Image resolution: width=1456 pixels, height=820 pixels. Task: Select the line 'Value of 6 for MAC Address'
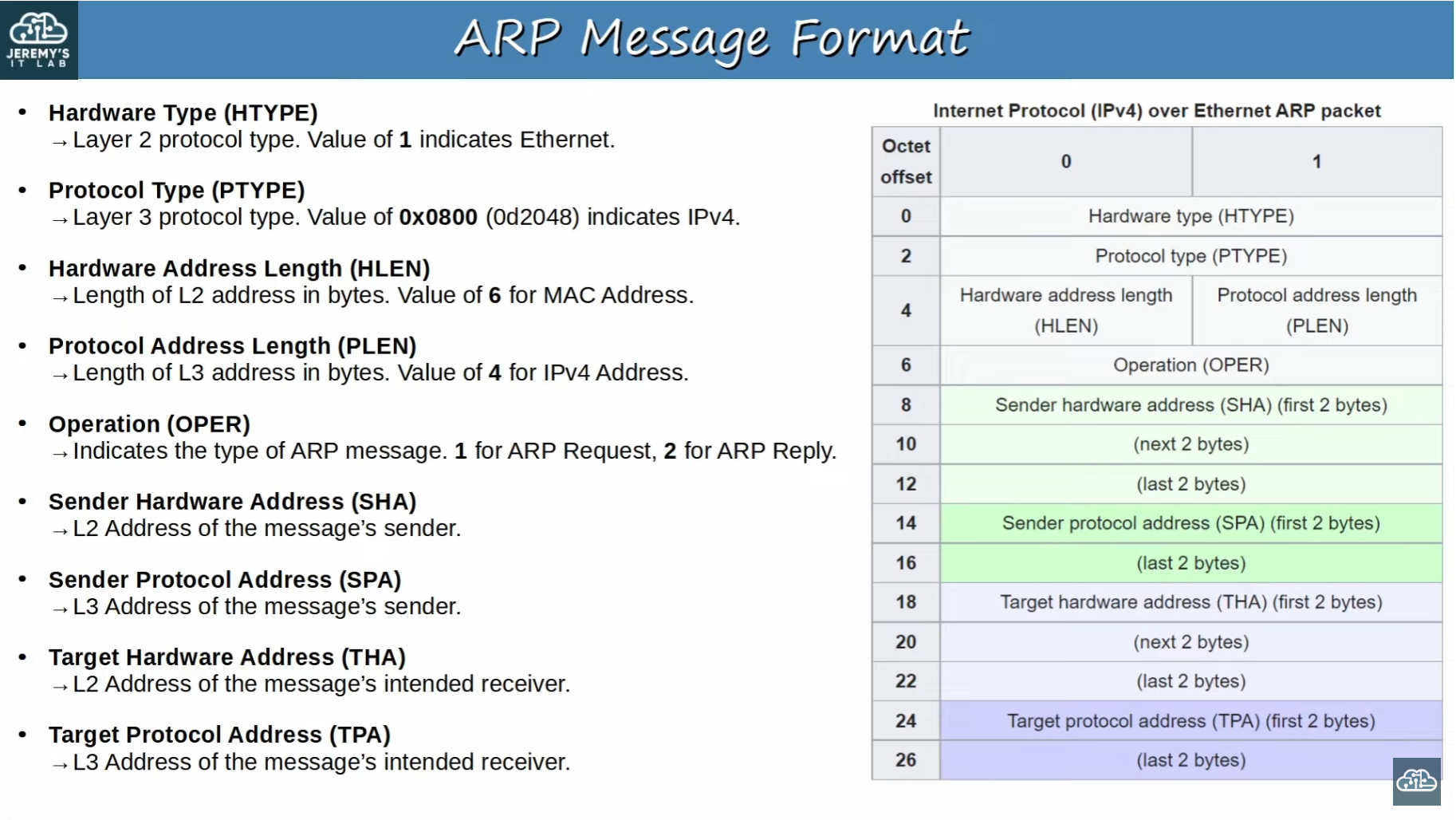pos(383,295)
